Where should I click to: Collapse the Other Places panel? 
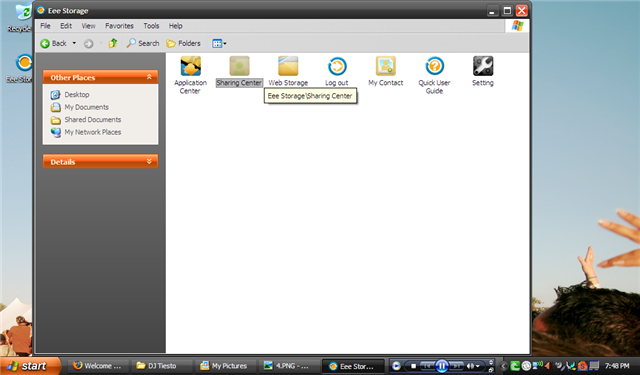click(149, 77)
